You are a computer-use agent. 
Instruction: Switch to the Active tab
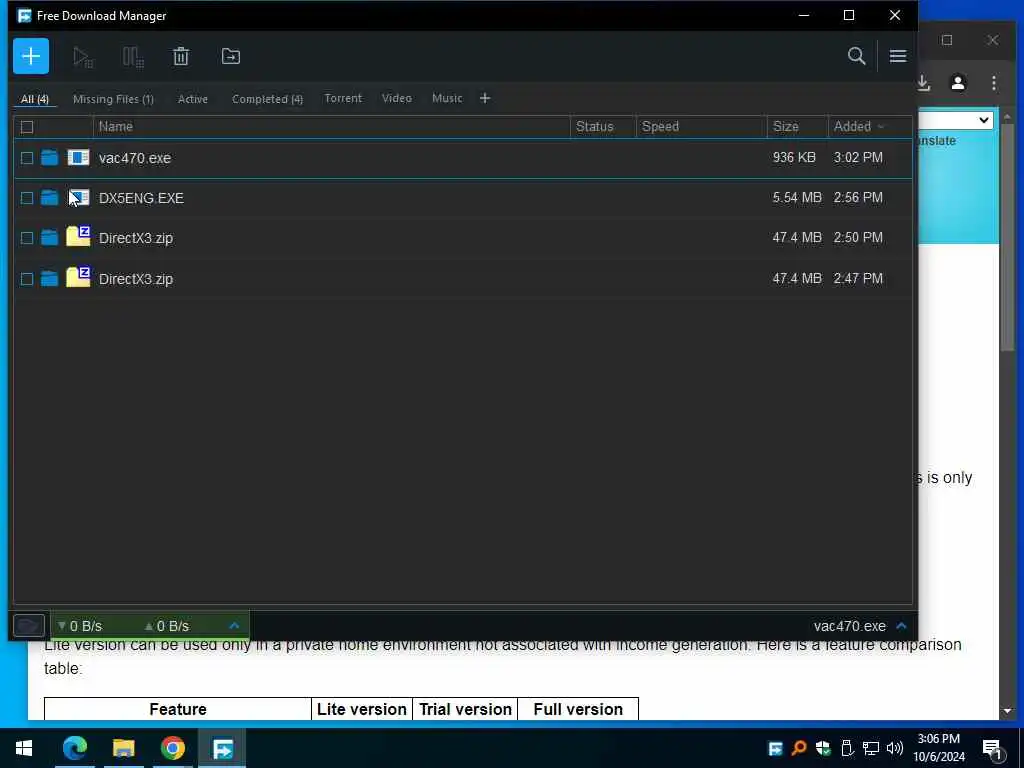[x=193, y=99]
